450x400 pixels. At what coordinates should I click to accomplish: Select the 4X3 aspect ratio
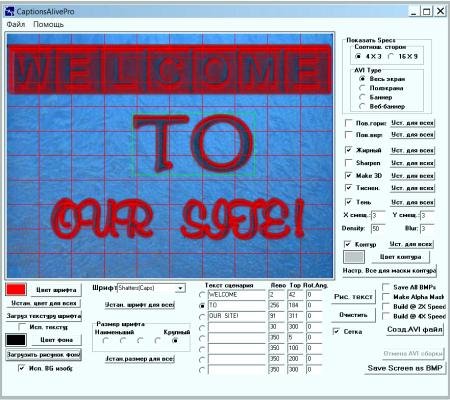point(358,56)
